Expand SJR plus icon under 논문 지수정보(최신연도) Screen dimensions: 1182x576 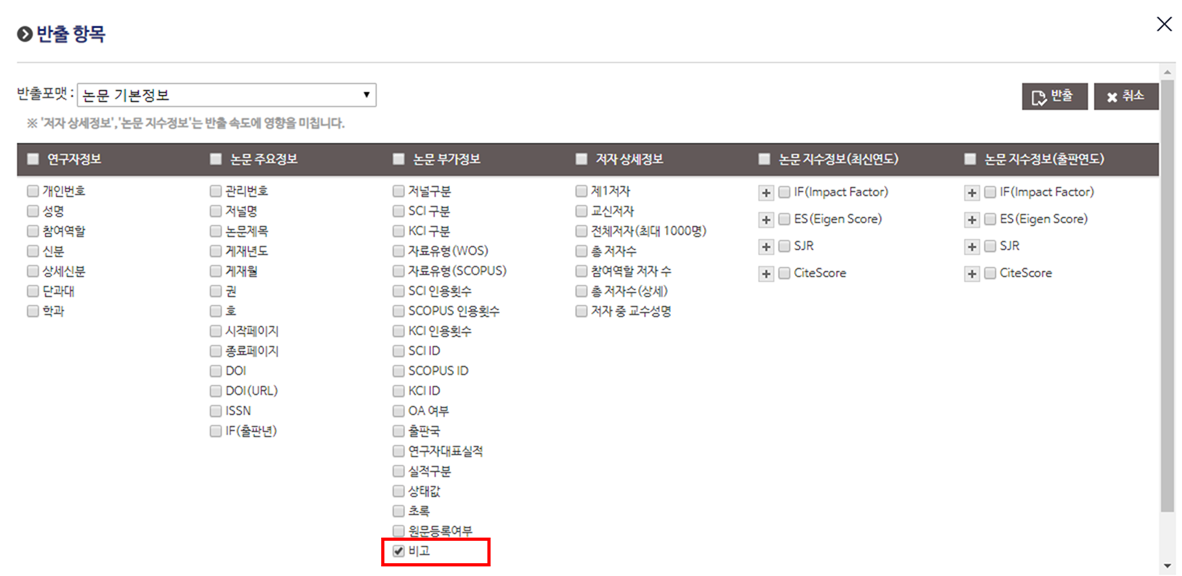[767, 246]
